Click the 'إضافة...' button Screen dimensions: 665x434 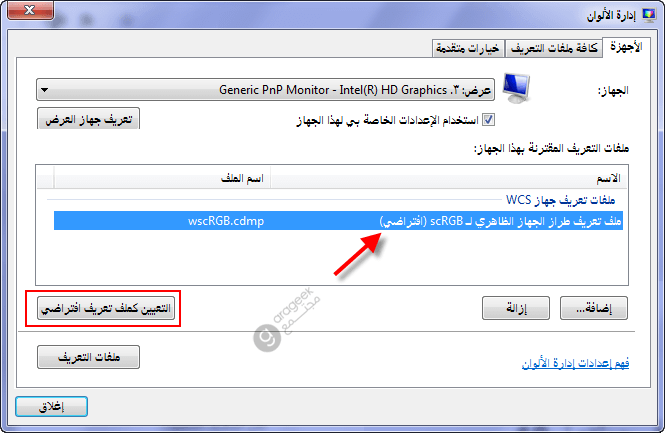(594, 308)
